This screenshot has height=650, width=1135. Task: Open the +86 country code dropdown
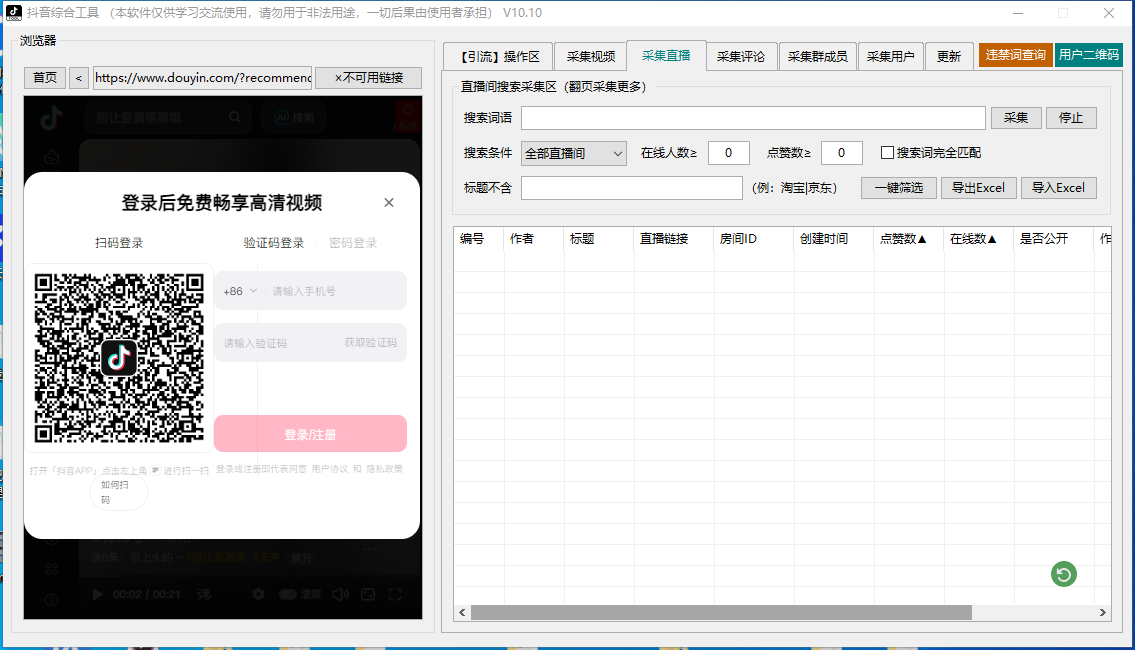point(234,290)
